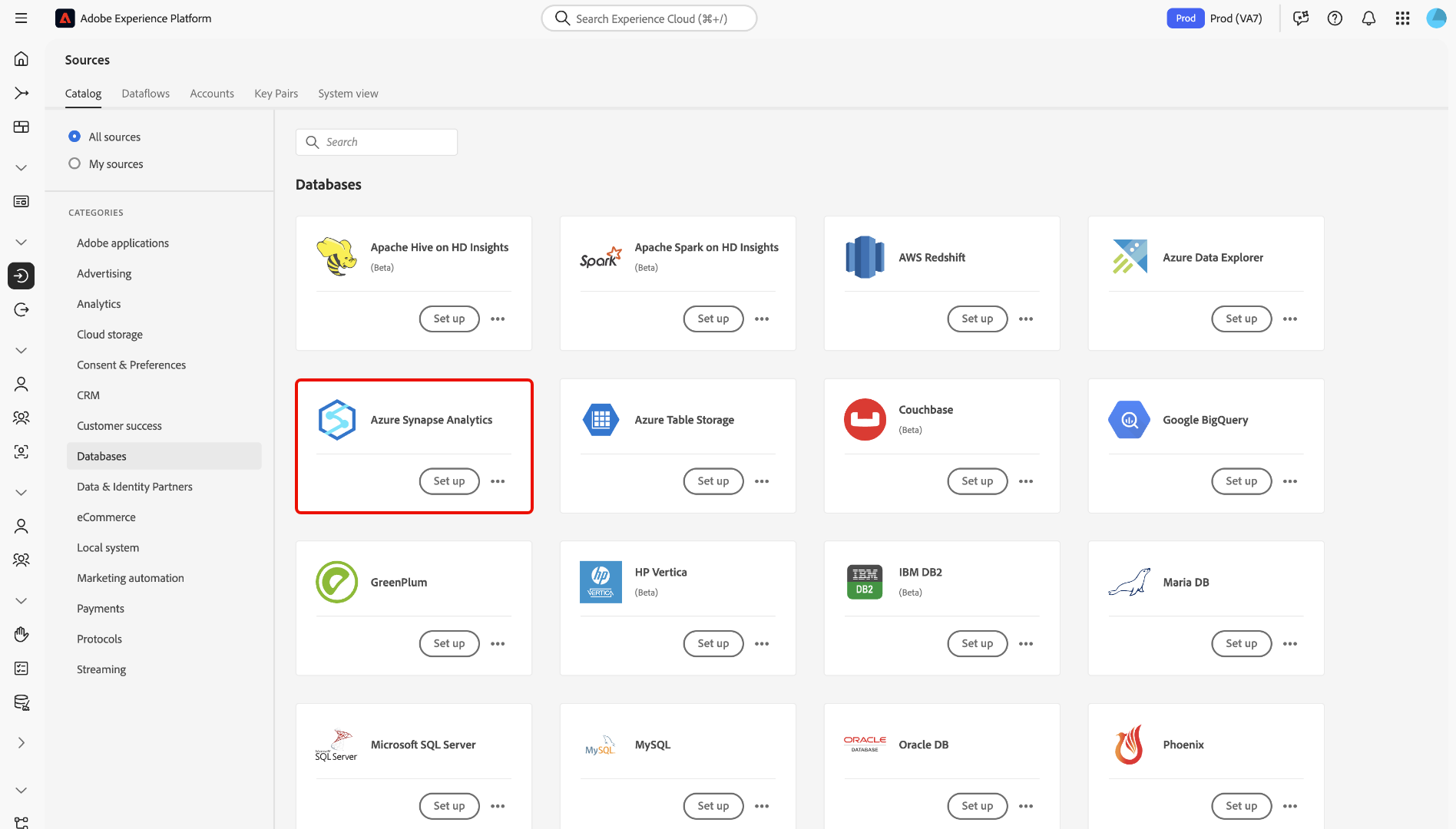Open the feedback chat icon
Screen dimensions: 1456x829
tap(1301, 18)
